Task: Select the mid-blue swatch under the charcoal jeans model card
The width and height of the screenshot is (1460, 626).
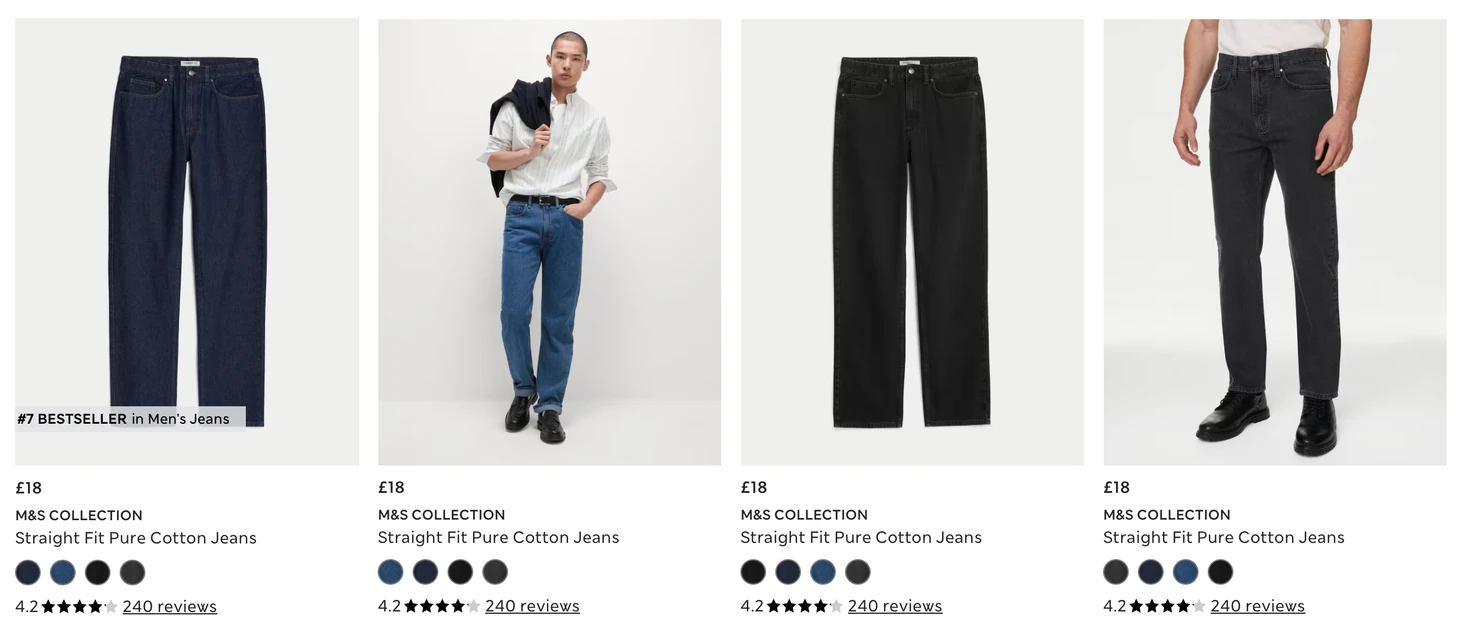Action: click(x=1185, y=572)
